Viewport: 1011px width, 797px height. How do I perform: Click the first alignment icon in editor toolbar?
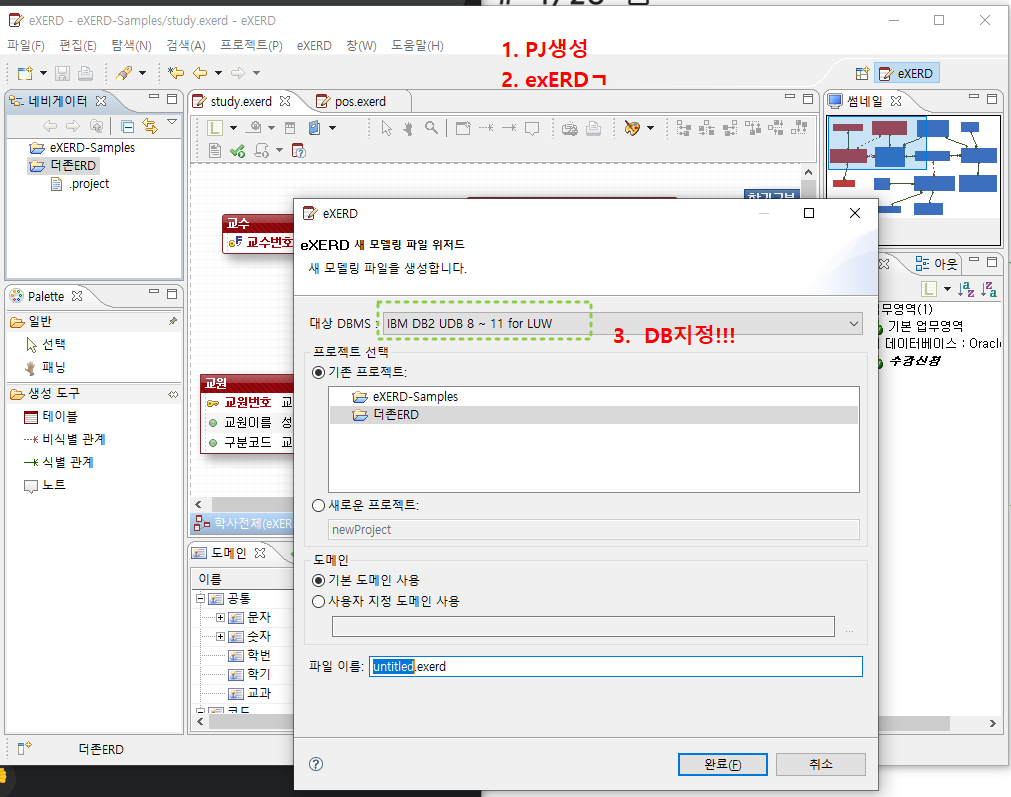click(683, 128)
